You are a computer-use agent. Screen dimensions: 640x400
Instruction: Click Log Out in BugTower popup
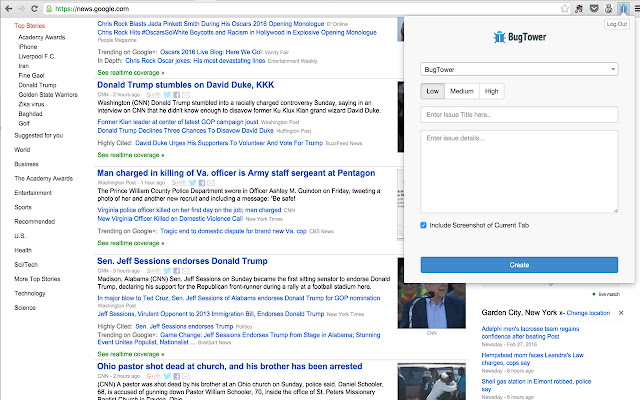coord(616,24)
